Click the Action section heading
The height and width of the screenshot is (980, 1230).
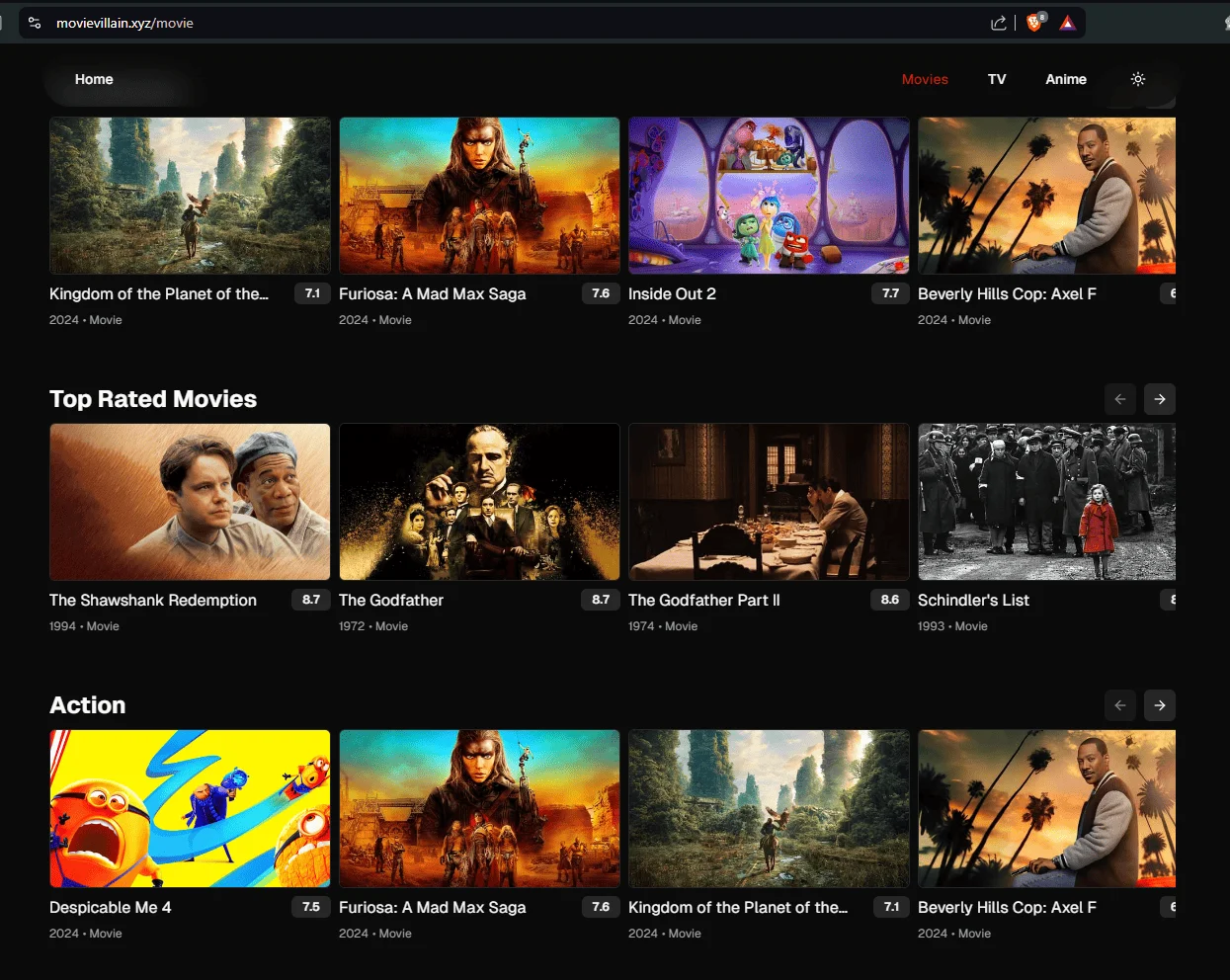[88, 705]
